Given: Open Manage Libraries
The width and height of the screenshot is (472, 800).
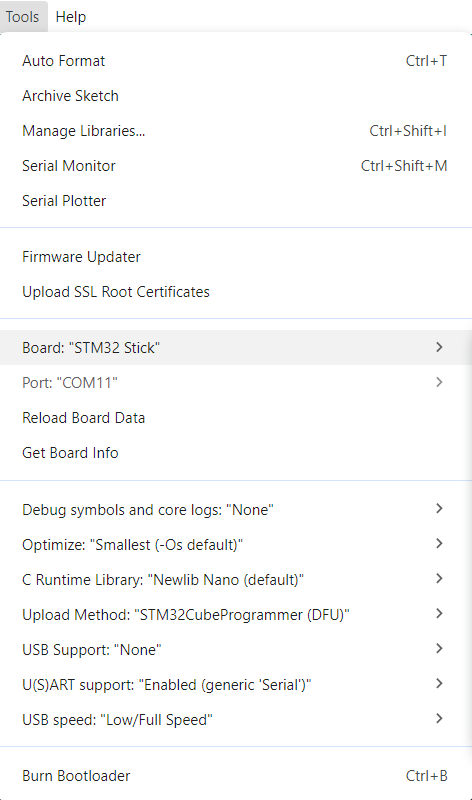Looking at the screenshot, I should (236, 131).
